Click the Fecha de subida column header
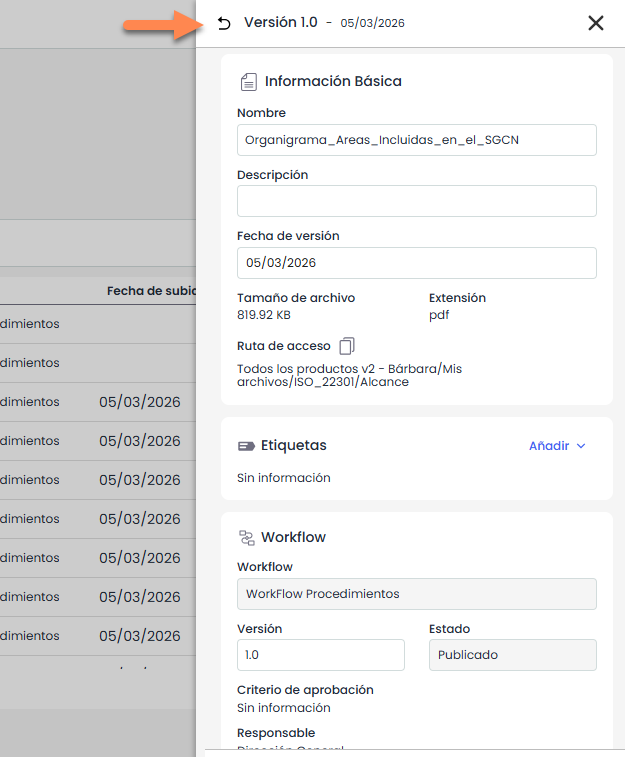This screenshot has height=757, width=625. click(x=150, y=291)
